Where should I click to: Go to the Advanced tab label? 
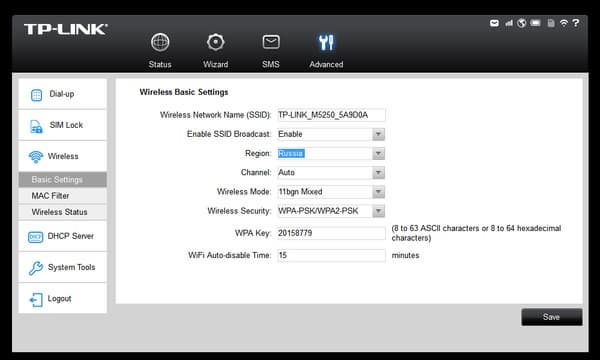[326, 64]
